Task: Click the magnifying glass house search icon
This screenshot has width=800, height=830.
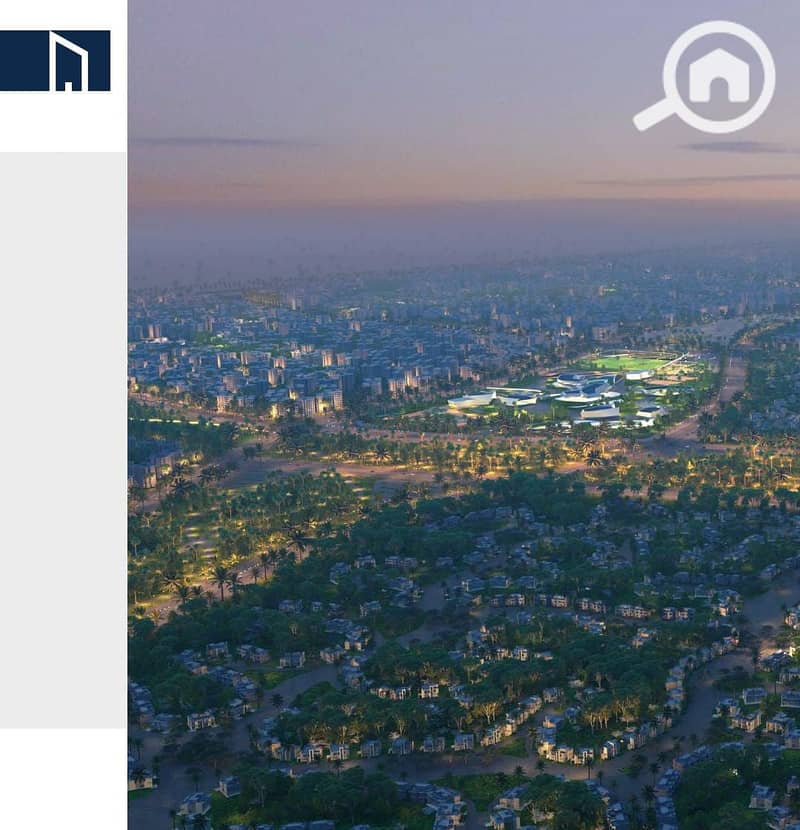Action: (x=705, y=77)
